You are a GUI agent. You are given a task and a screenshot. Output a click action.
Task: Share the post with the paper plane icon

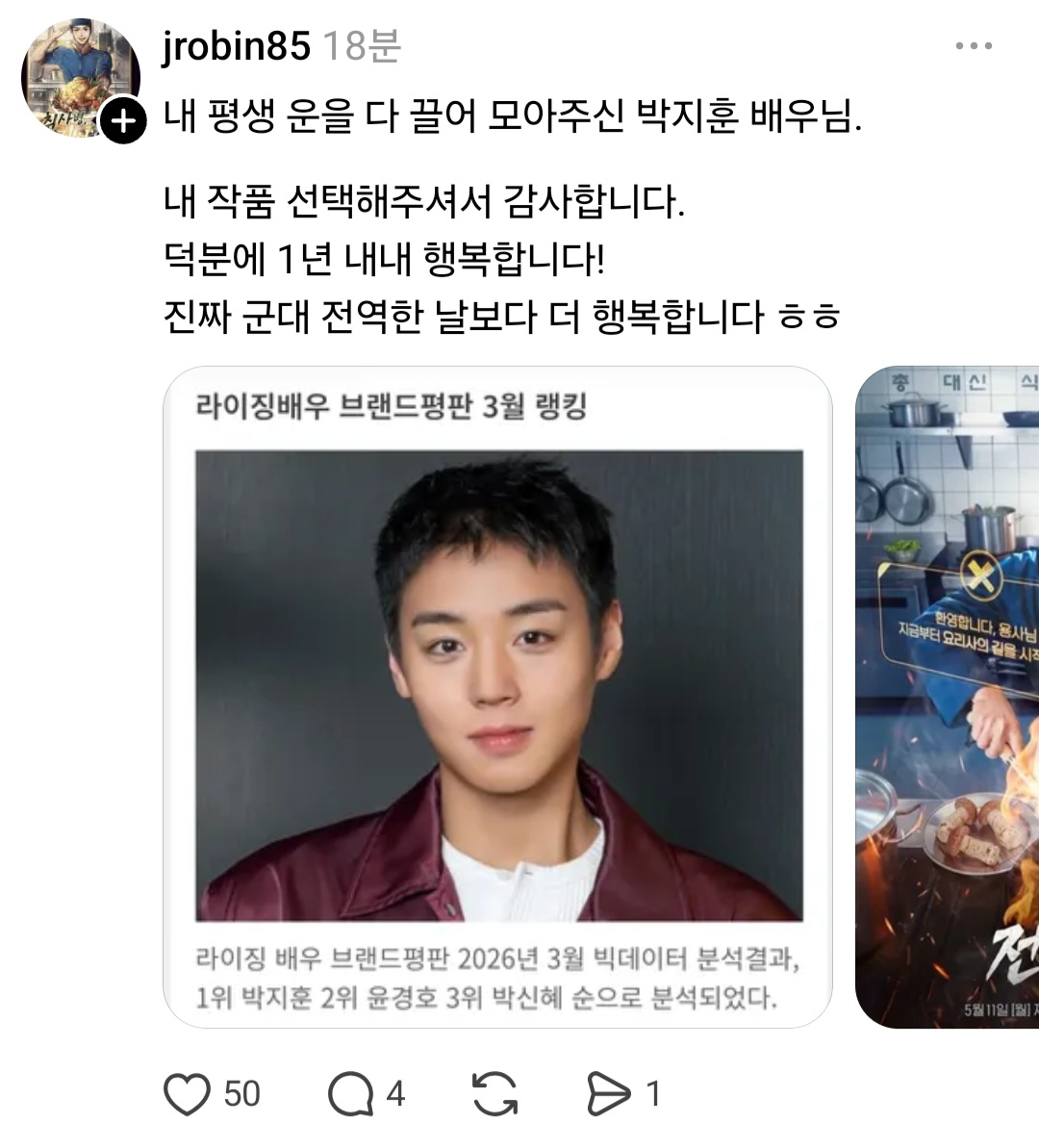[x=608, y=1094]
